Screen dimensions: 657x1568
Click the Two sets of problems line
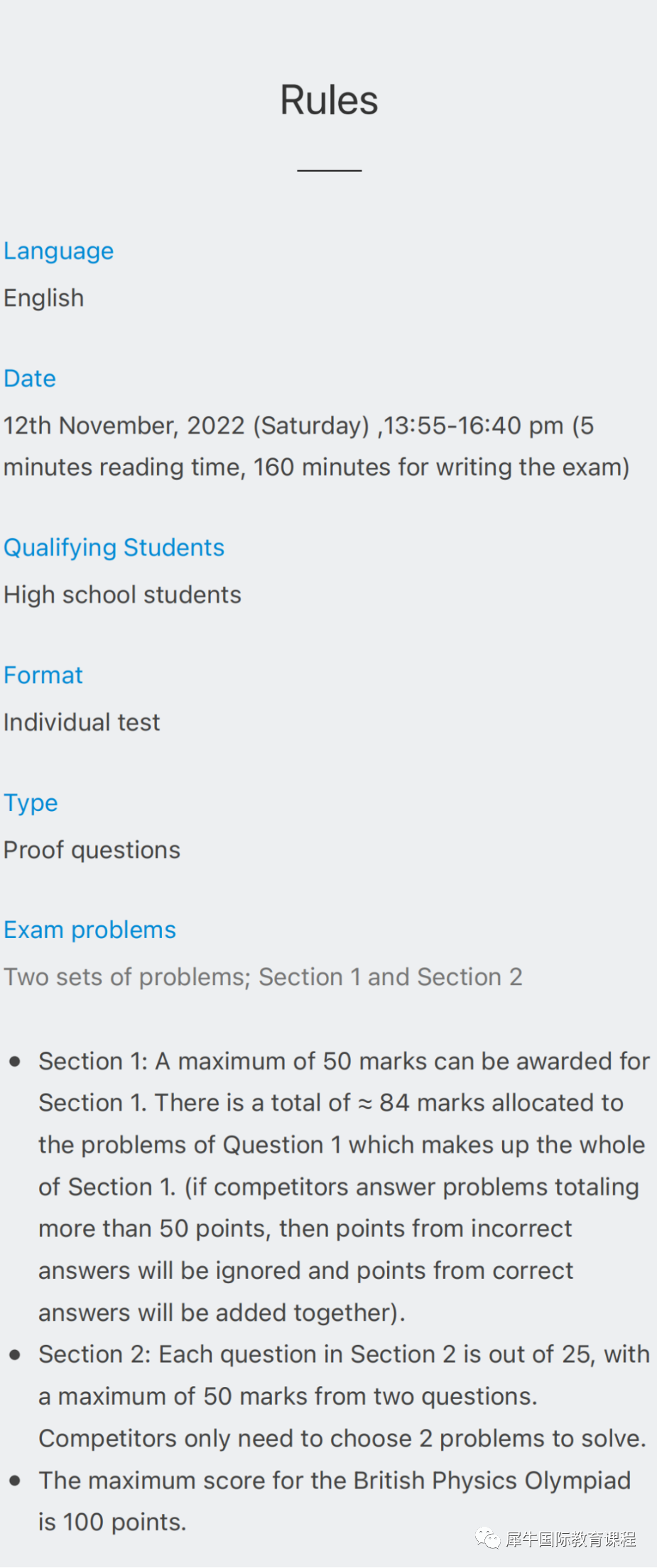tap(263, 977)
